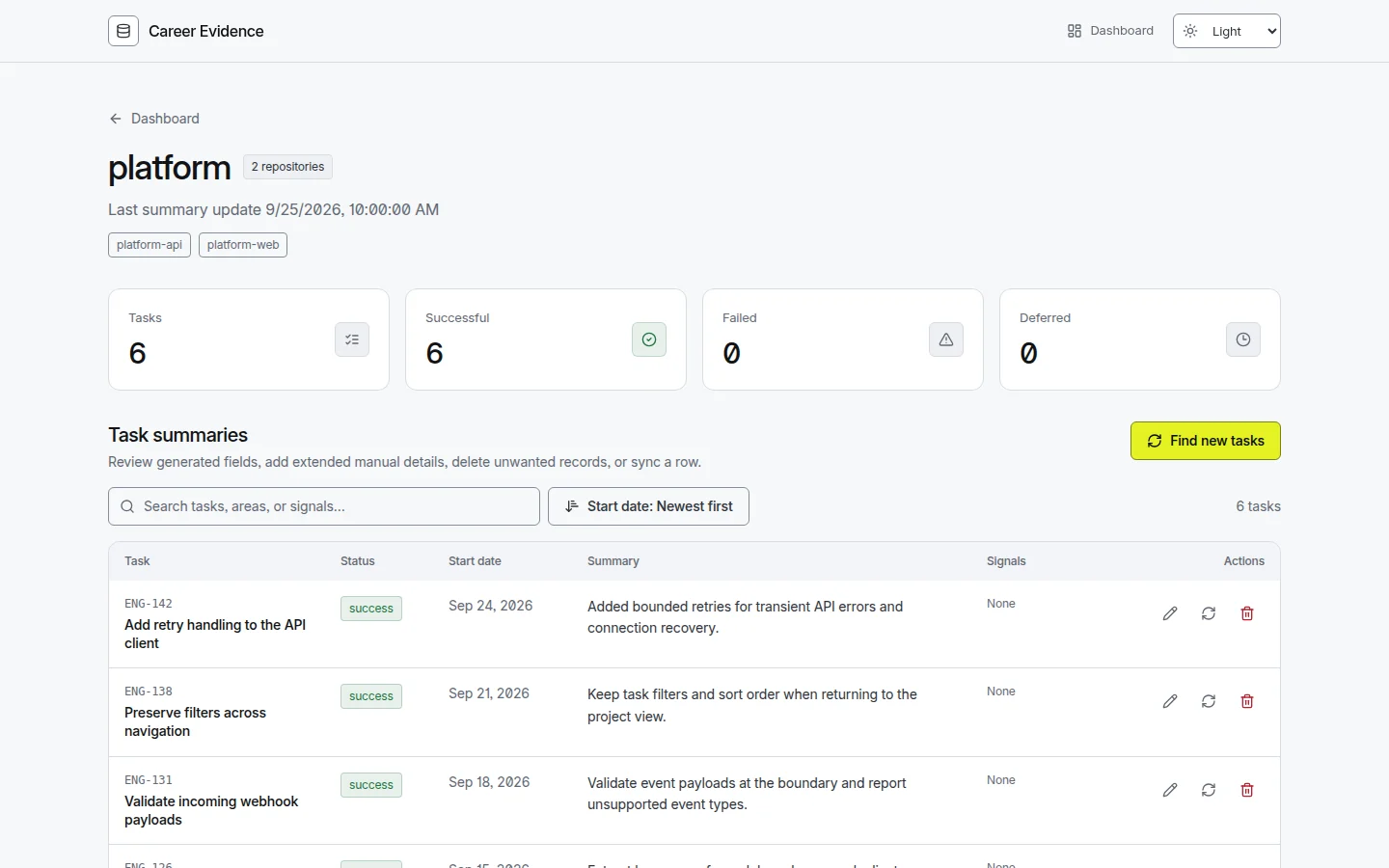Click the ENG-142 task ID

click(x=149, y=604)
